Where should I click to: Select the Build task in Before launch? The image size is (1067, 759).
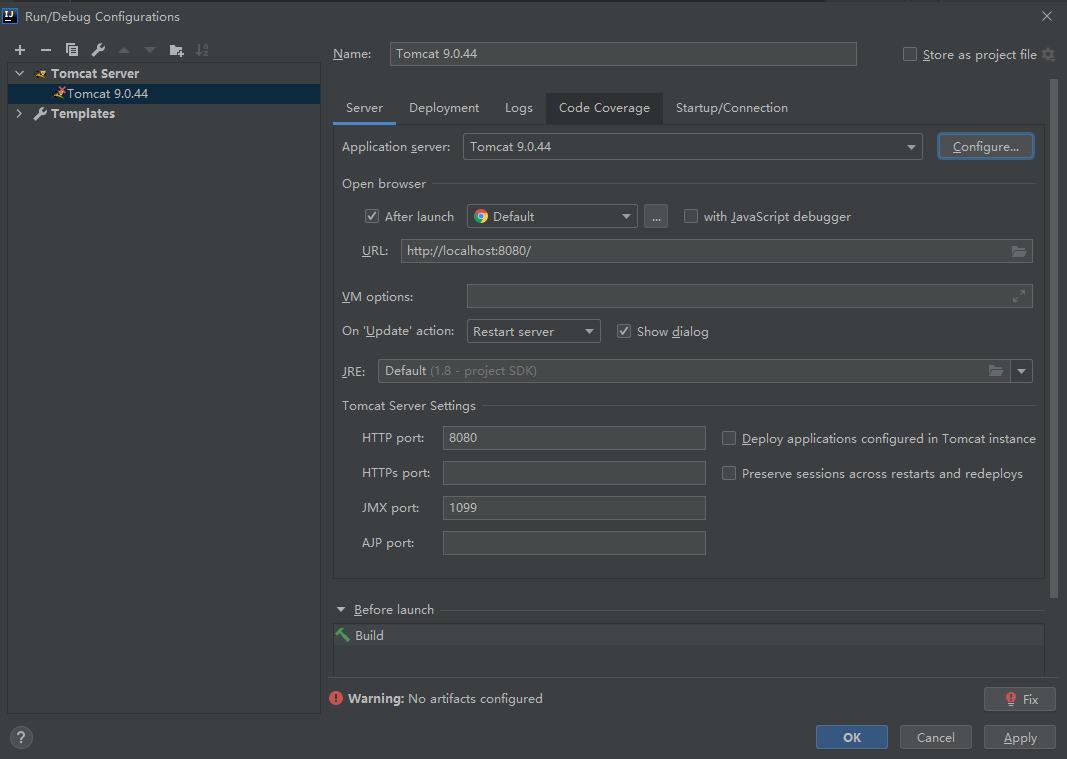point(689,635)
